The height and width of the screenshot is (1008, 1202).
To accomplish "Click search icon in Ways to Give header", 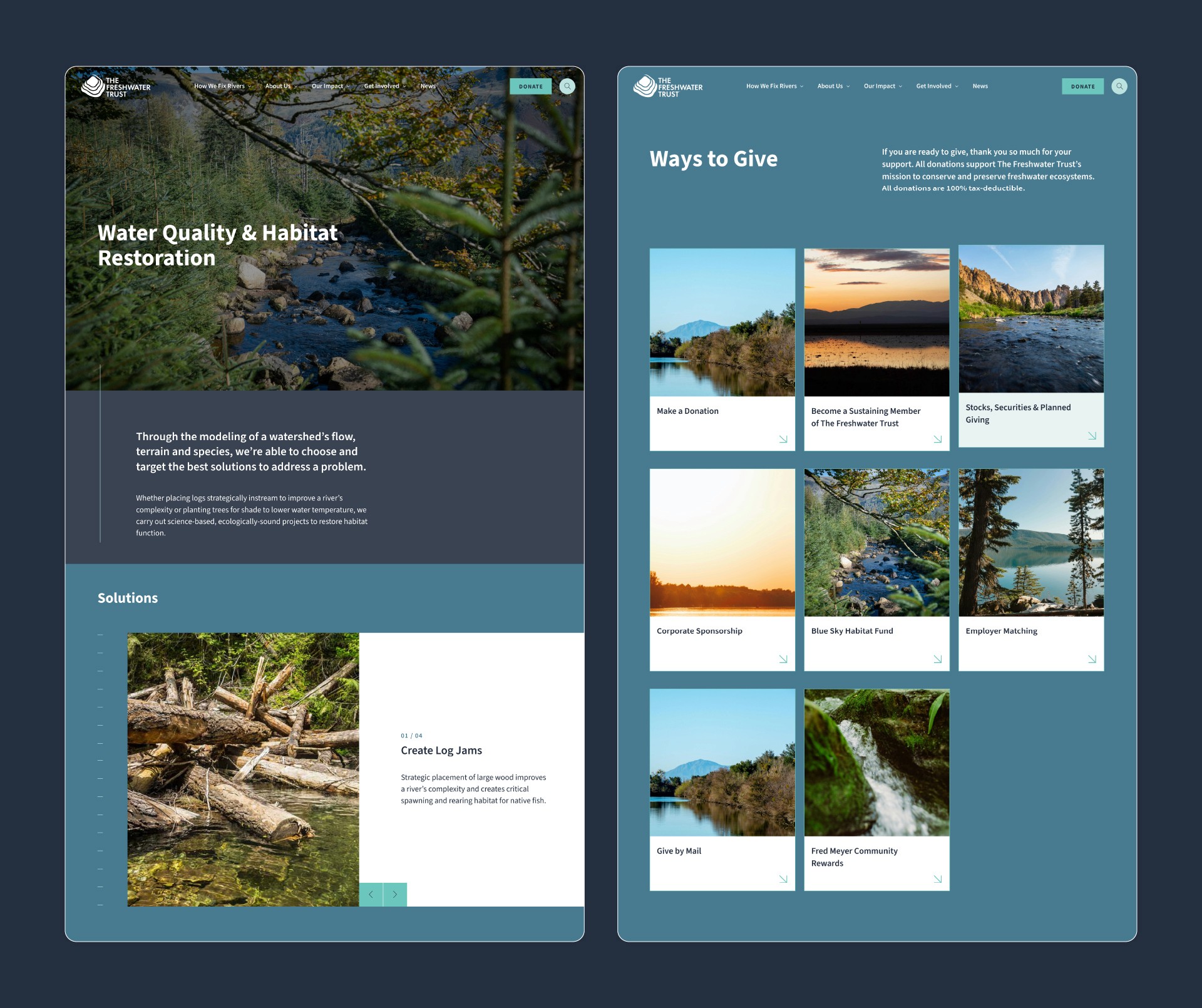I will coord(1119,86).
